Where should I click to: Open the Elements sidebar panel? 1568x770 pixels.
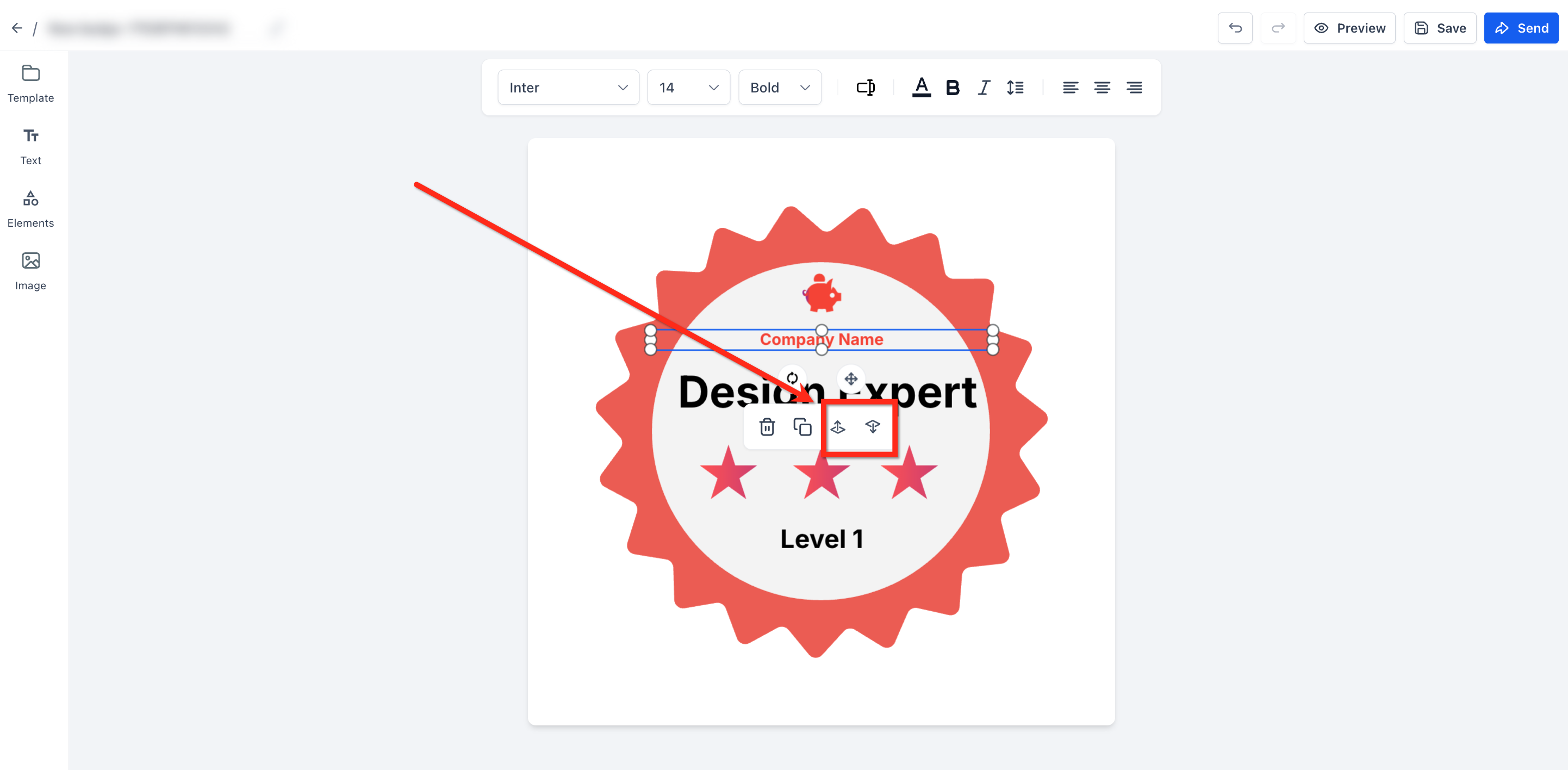[x=30, y=209]
